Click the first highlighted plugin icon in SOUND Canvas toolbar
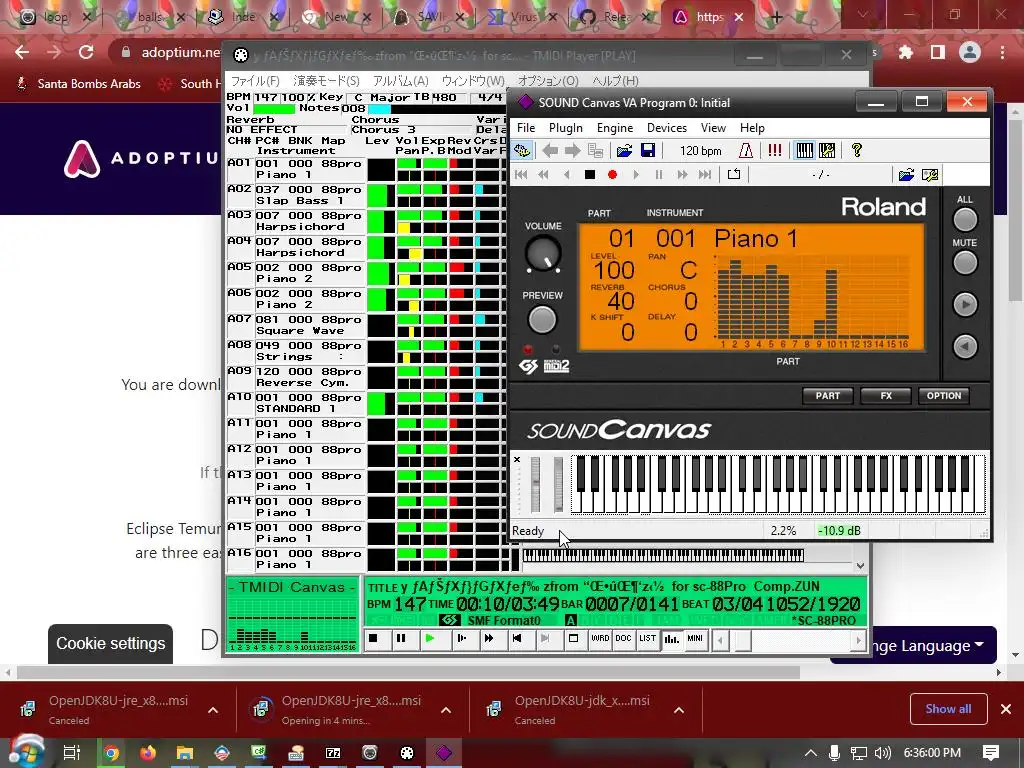This screenshot has width=1024, height=768. (x=522, y=151)
